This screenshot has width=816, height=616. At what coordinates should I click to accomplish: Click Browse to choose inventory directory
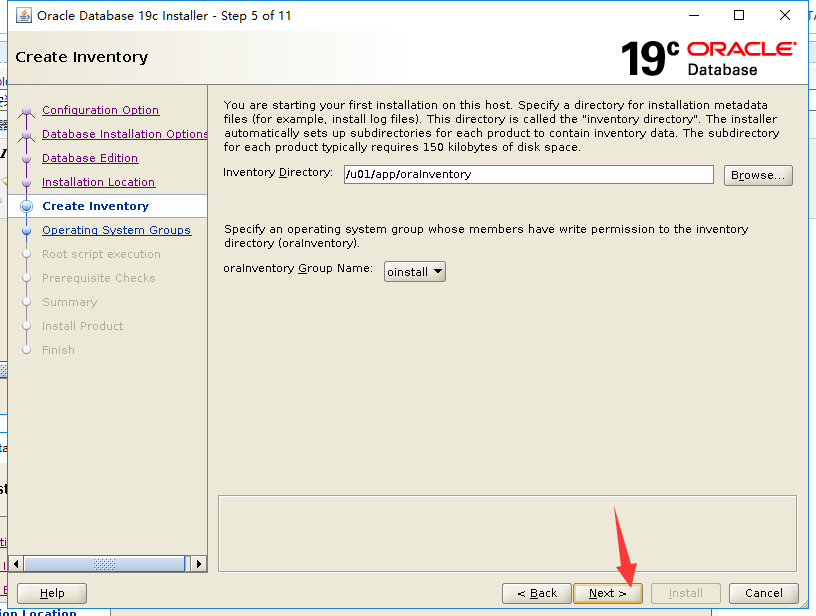[758, 175]
